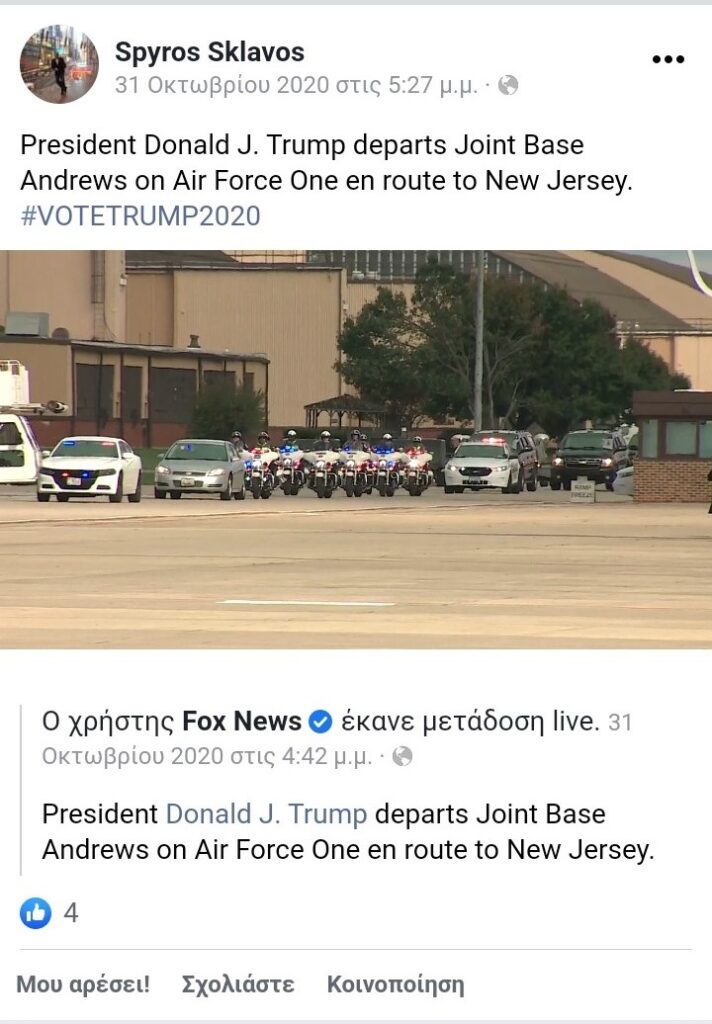
Task: Click Fox News verified badge
Action: click(x=320, y=722)
